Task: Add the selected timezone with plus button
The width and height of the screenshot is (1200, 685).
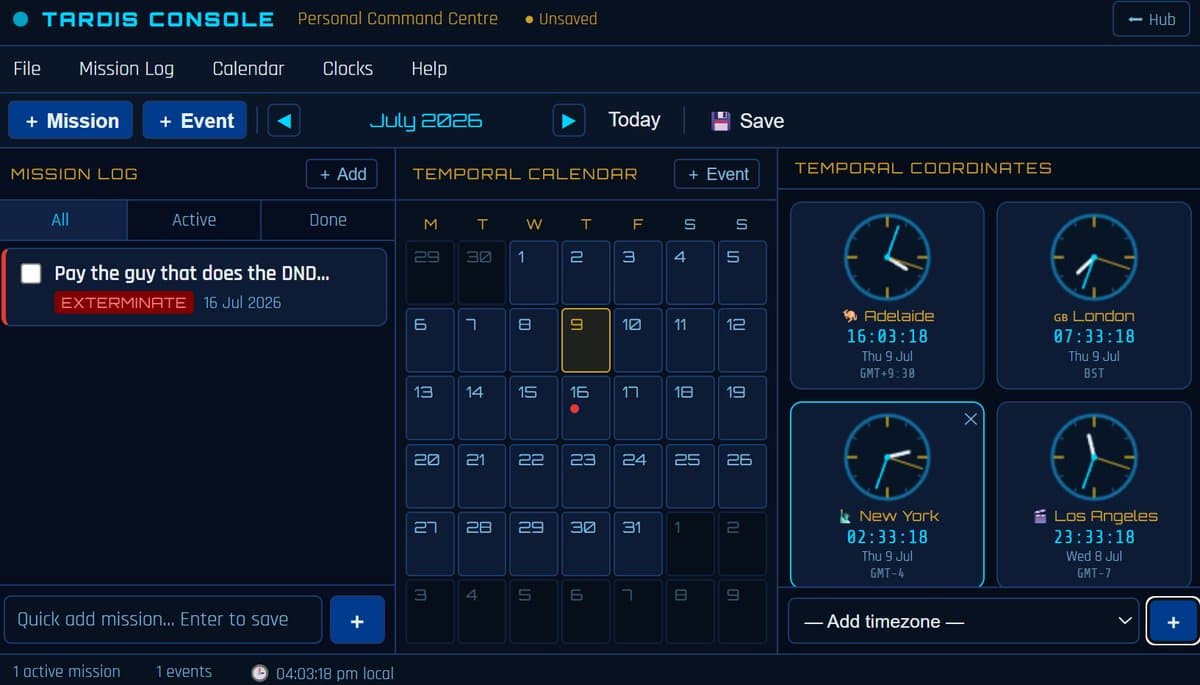Action: click(1173, 621)
